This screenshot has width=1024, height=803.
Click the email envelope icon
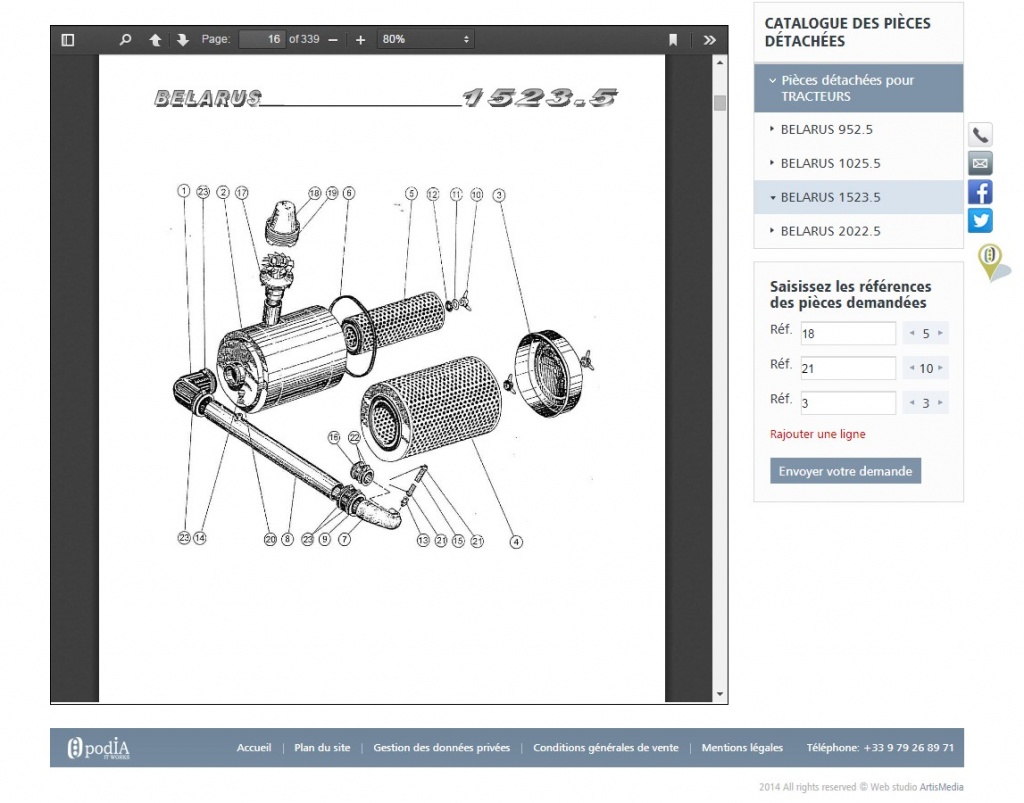coord(980,163)
